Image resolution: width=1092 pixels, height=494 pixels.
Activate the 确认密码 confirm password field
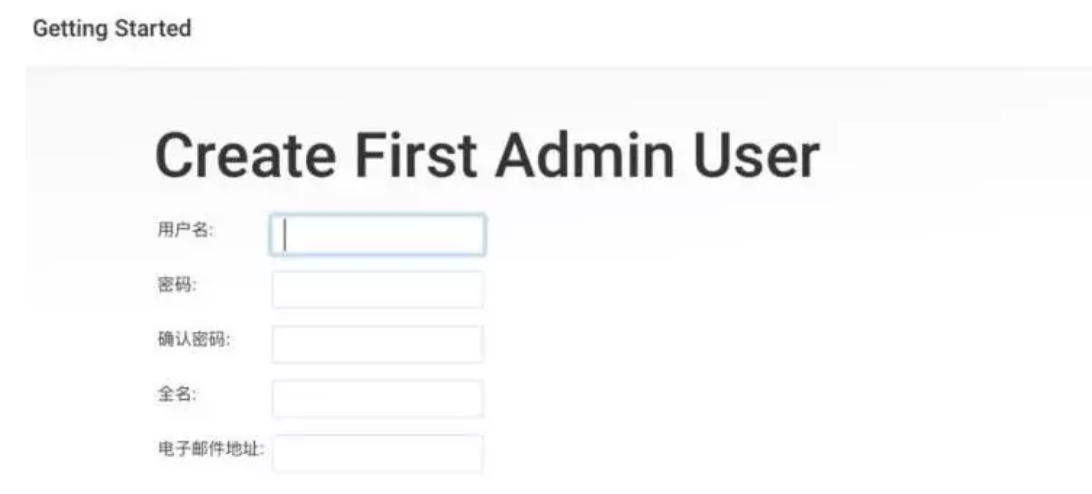pyautogui.click(x=377, y=344)
